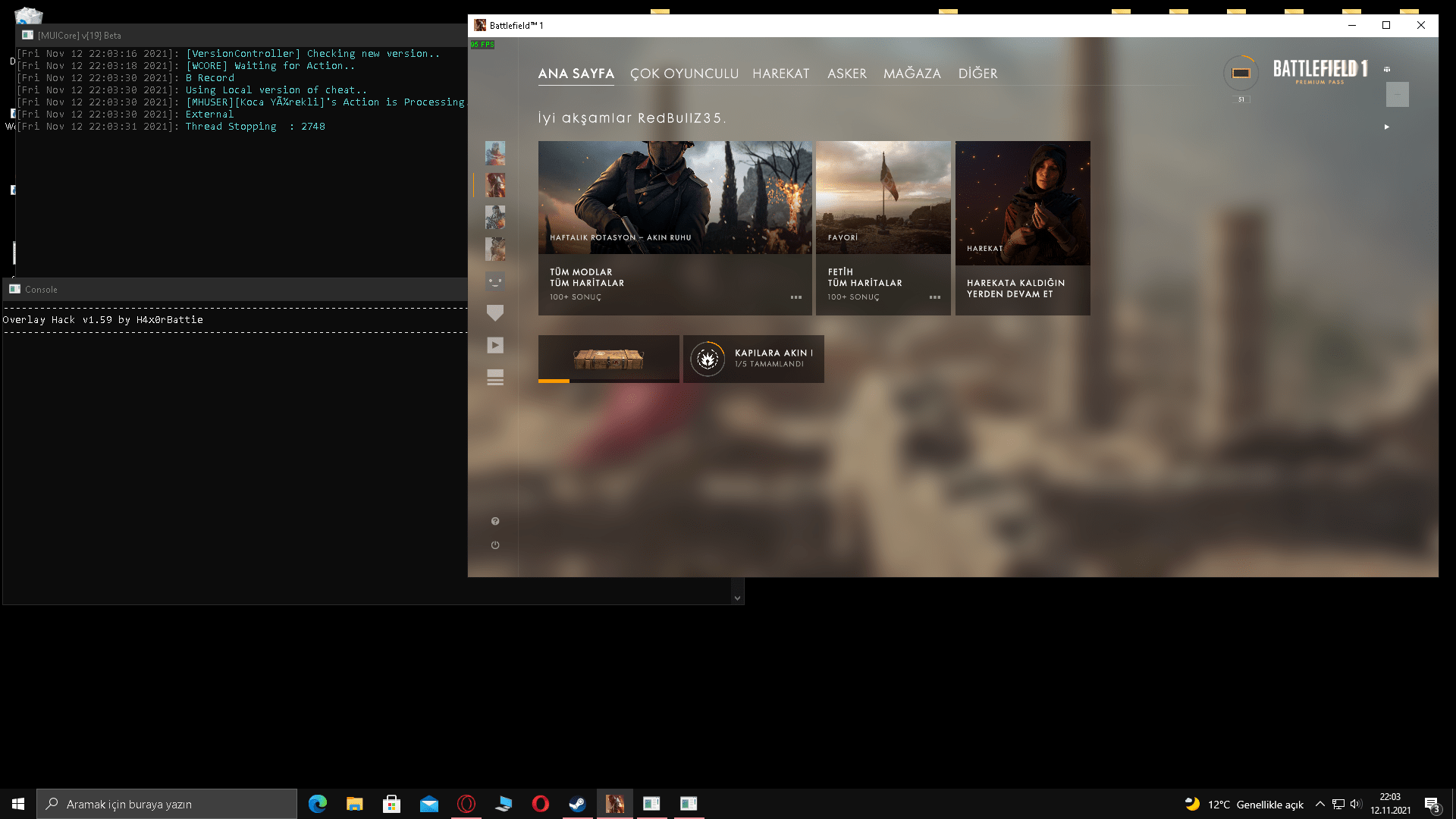Open the play video icon in sidebar
The image size is (1456, 819).
coord(495,345)
